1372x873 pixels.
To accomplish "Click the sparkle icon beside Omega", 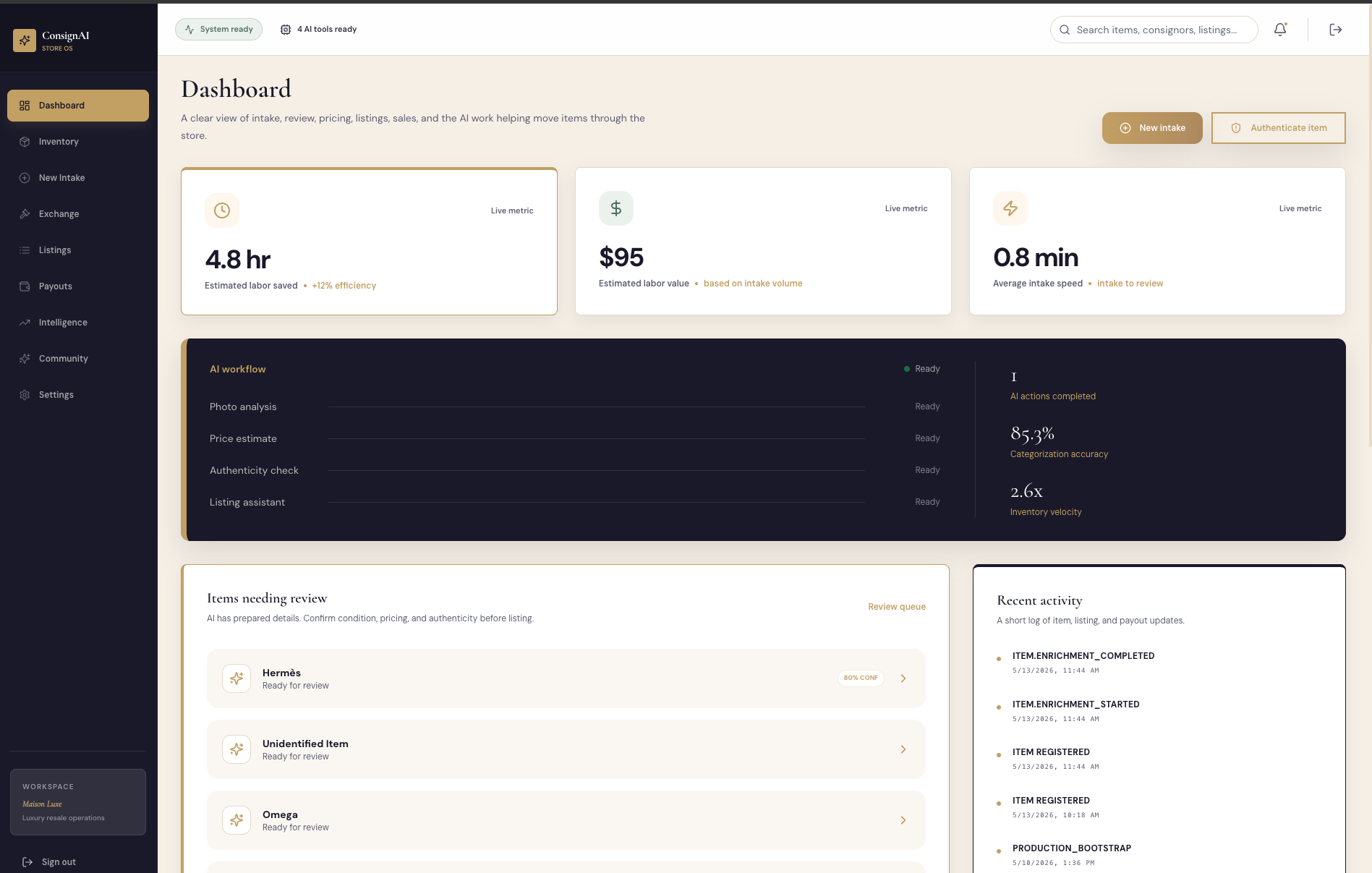I will click(x=237, y=820).
